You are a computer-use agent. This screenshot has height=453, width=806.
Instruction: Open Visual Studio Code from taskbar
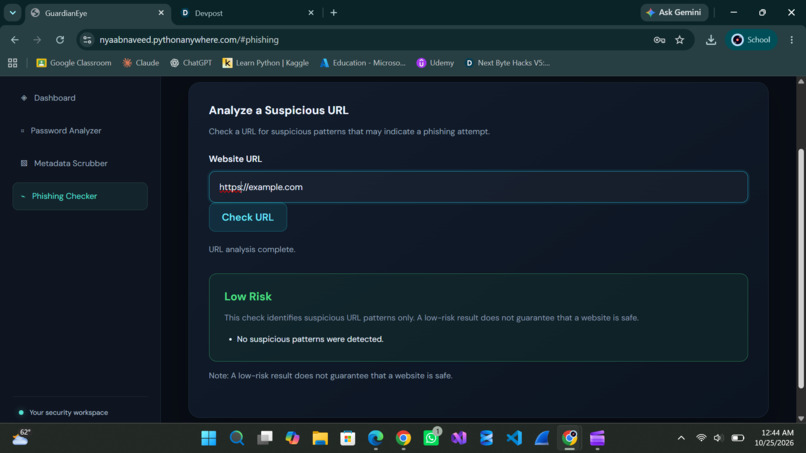[514, 438]
